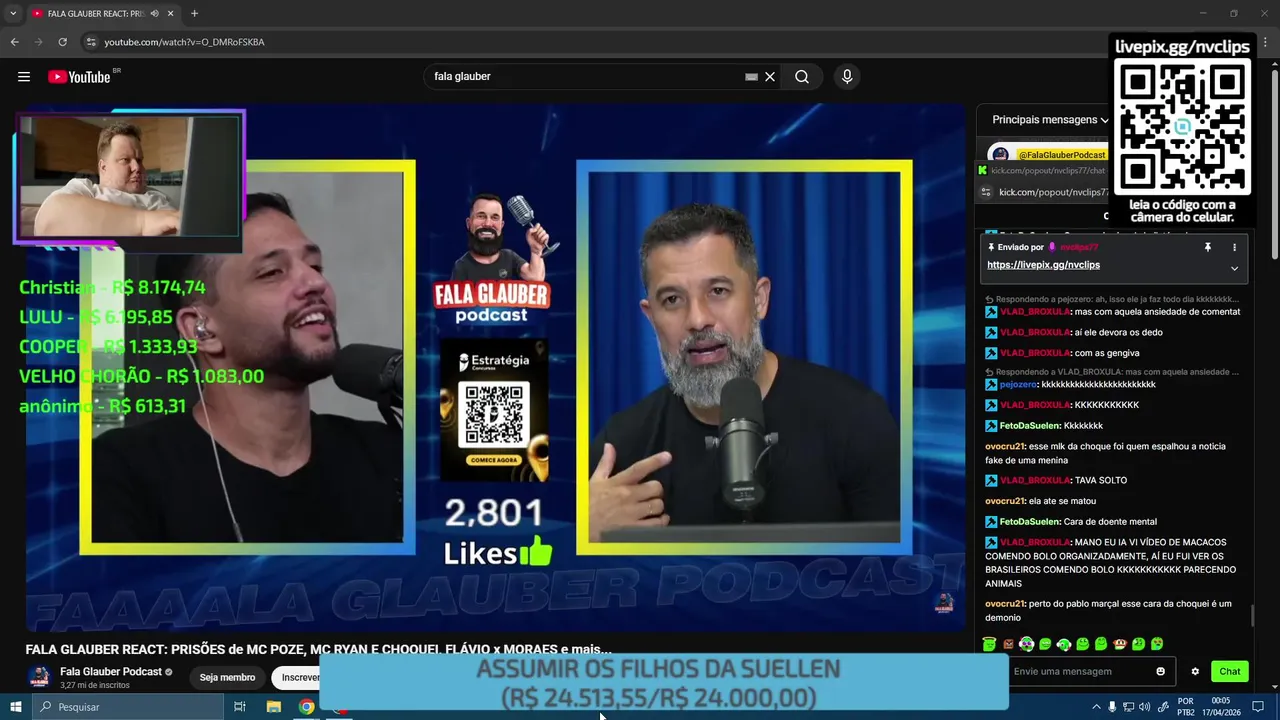The image size is (1280, 720).
Task: Pick the angry brown face emote
Action: pos(1008,644)
